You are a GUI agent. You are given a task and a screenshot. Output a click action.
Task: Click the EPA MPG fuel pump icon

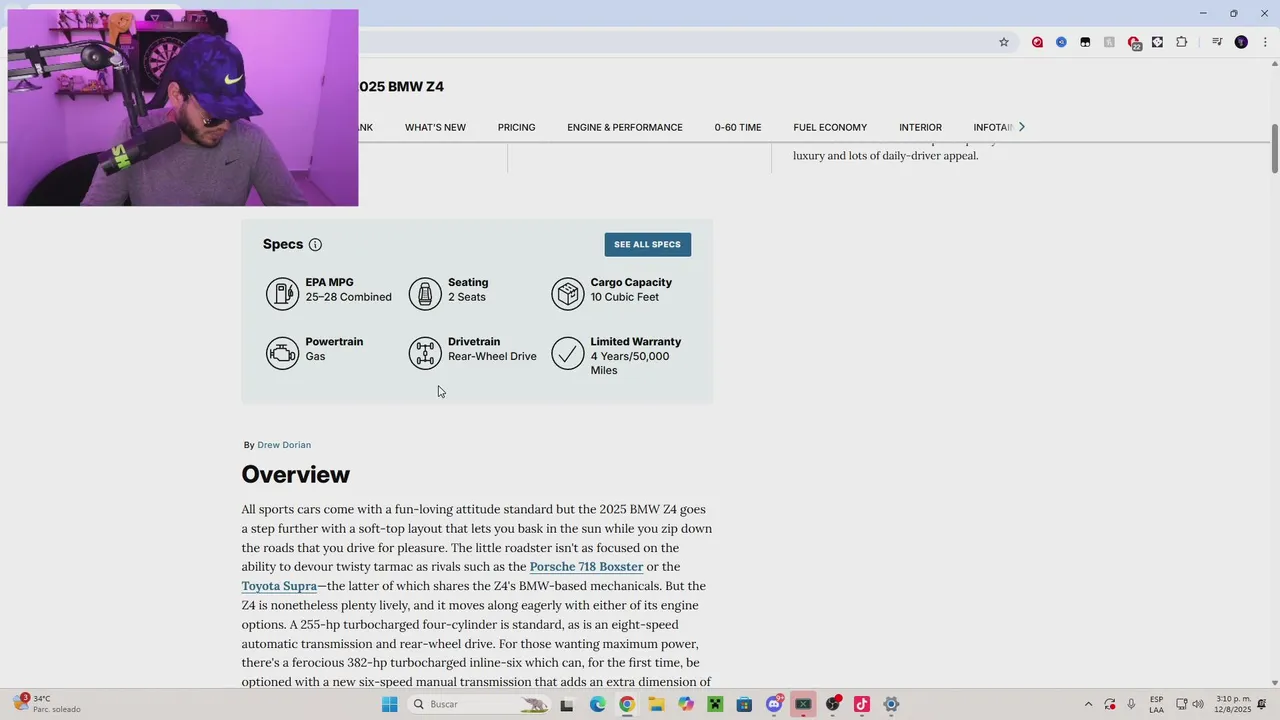click(282, 293)
